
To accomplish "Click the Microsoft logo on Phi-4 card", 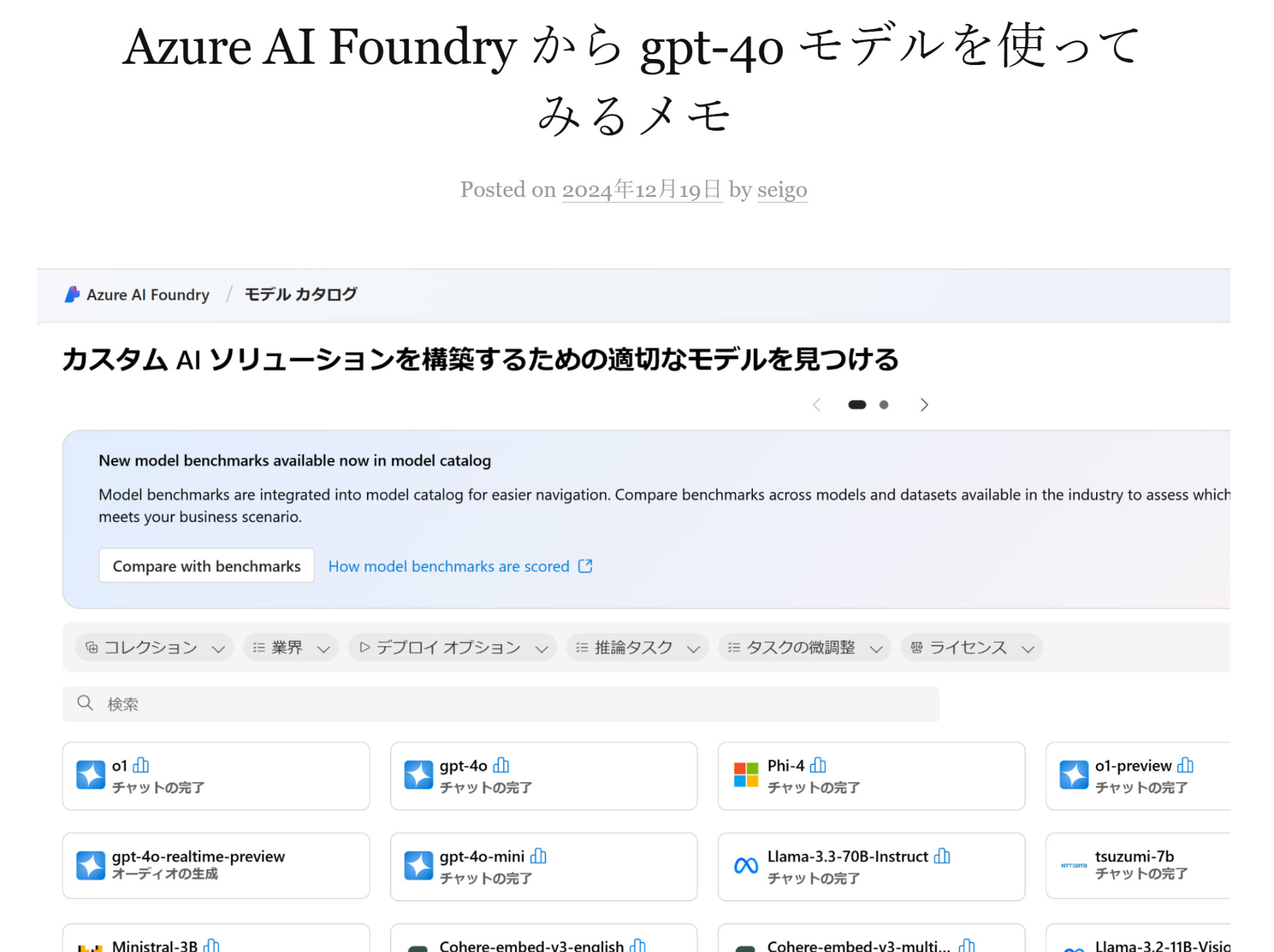I will [744, 775].
